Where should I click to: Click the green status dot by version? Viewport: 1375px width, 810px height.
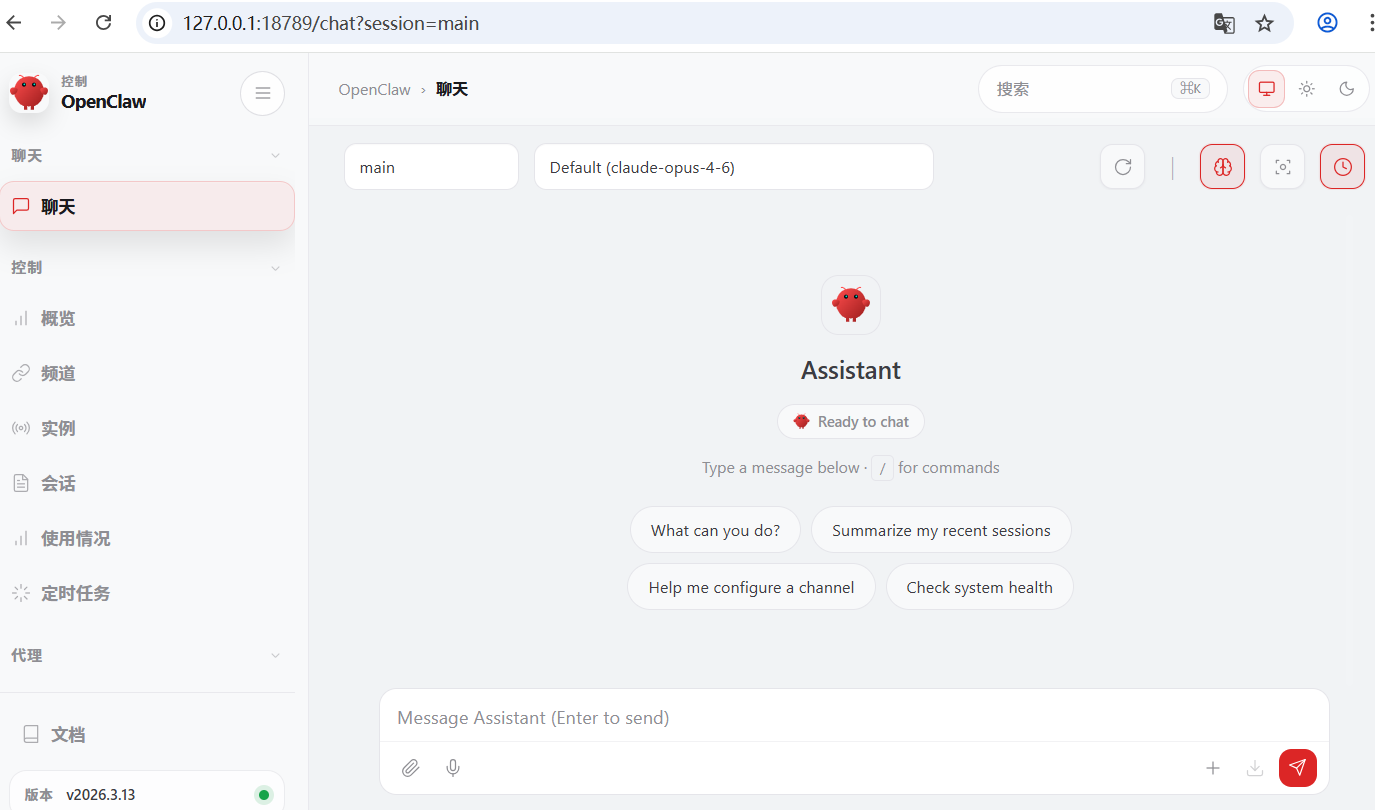click(x=264, y=795)
